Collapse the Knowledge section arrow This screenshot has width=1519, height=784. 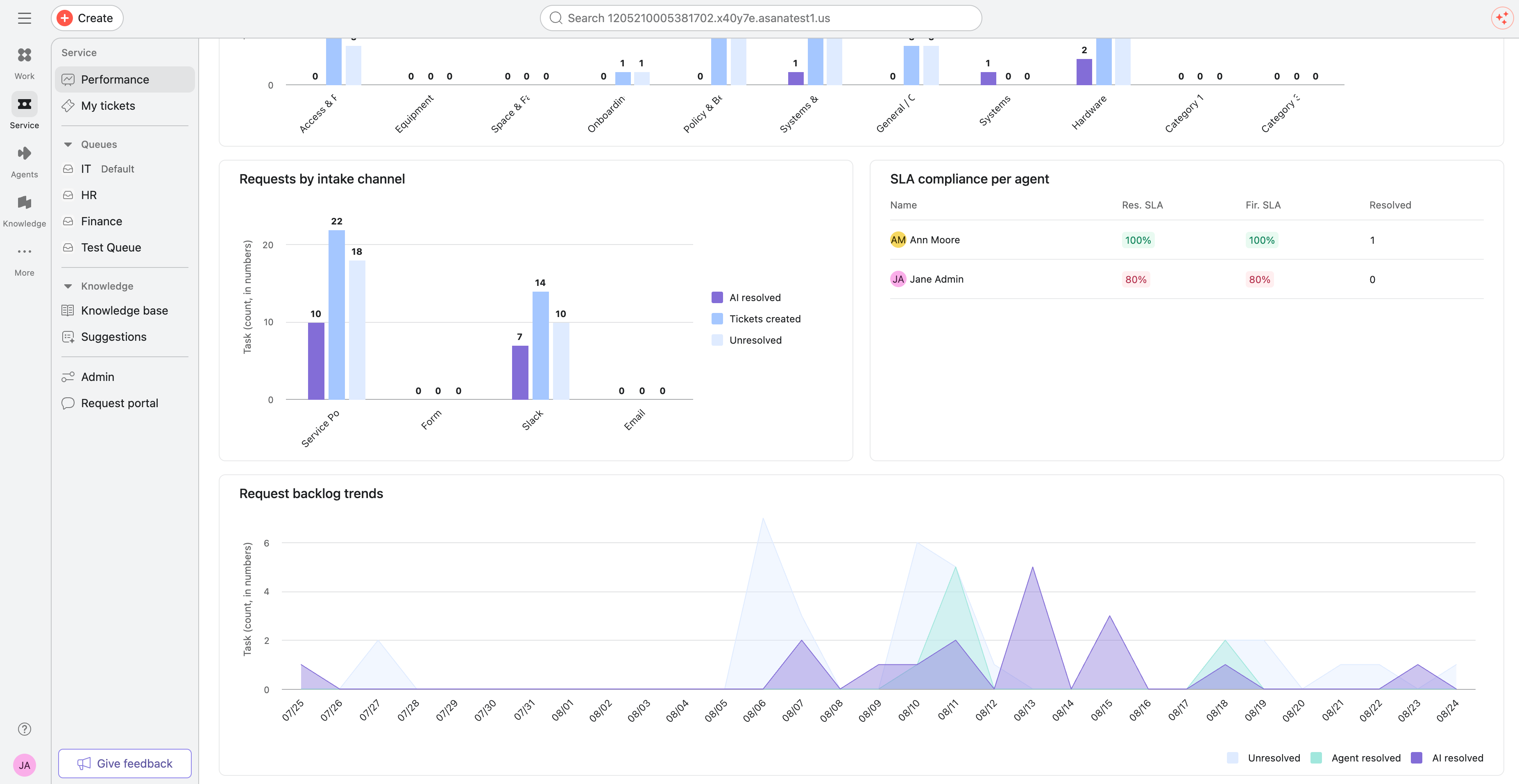[68, 286]
